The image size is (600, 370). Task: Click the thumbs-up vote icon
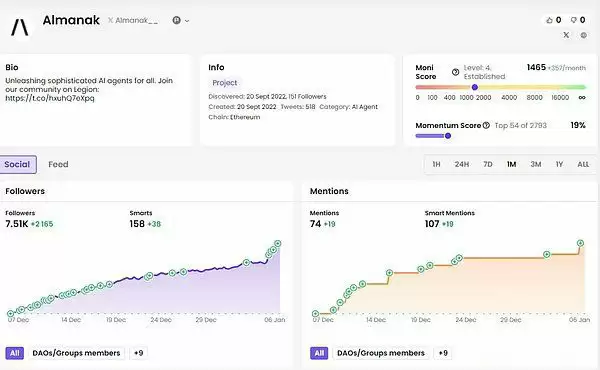549,20
